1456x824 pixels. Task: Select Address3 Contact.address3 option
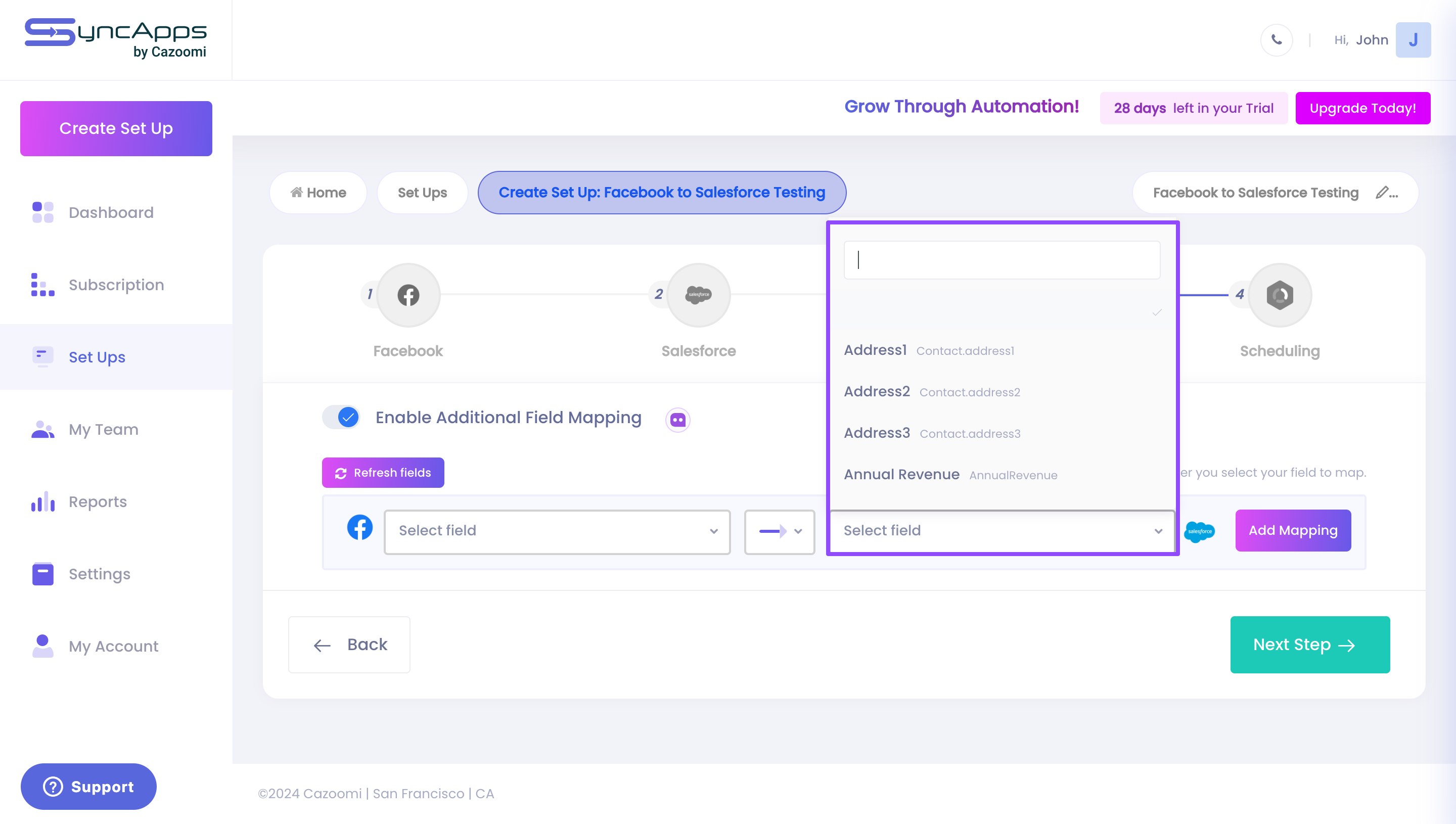(x=1002, y=433)
